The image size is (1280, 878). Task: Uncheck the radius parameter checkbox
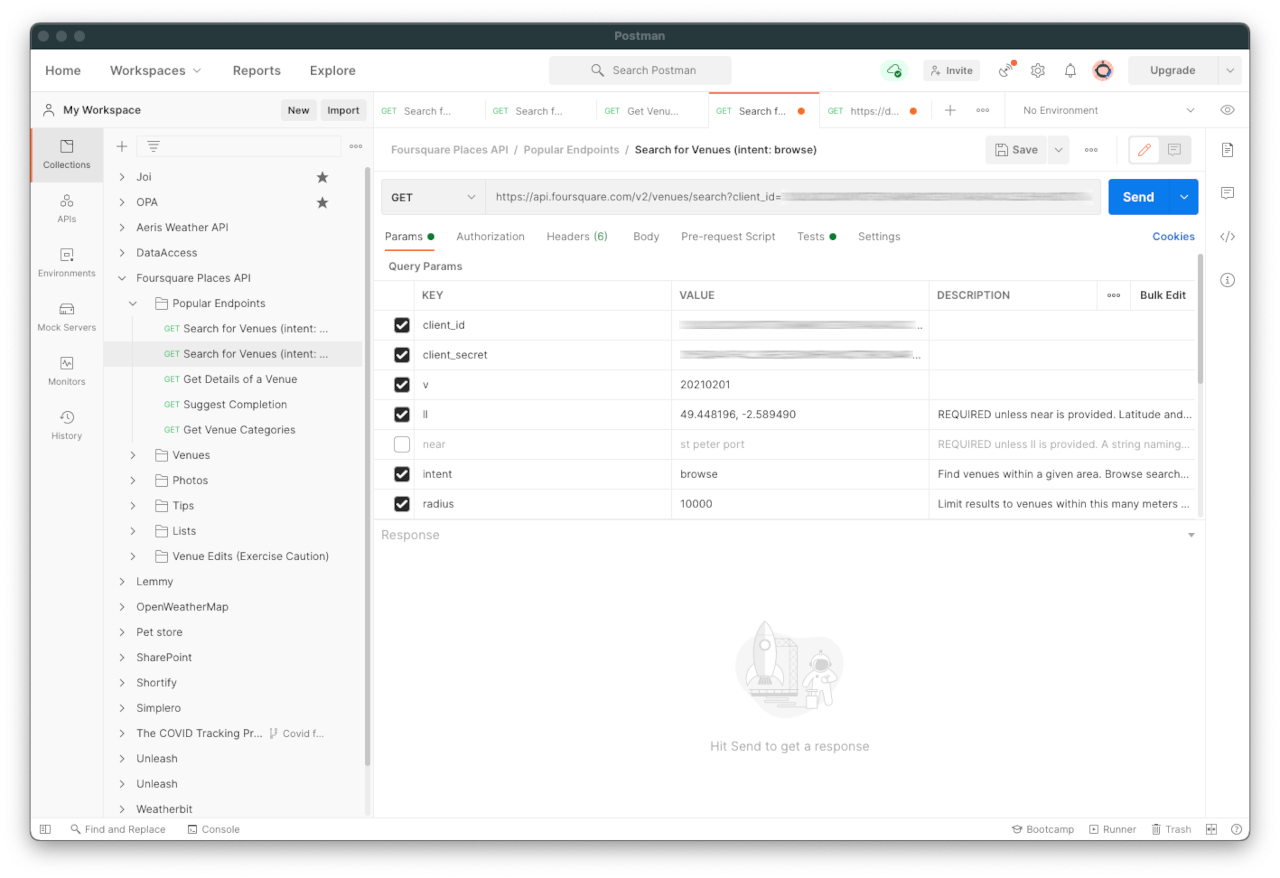(x=402, y=504)
